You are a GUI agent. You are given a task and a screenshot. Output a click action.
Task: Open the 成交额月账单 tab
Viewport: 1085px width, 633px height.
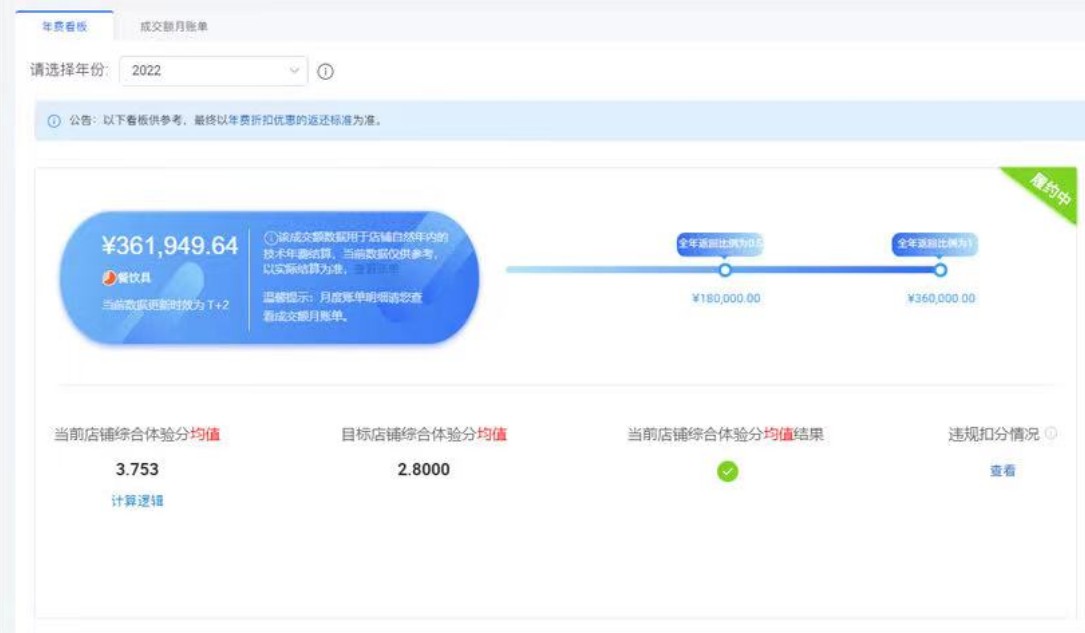[174, 26]
